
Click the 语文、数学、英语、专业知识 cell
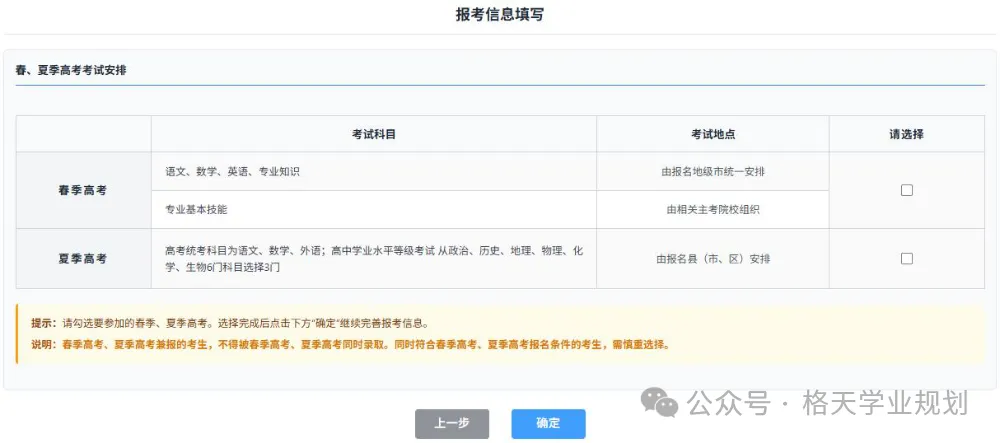(374, 171)
